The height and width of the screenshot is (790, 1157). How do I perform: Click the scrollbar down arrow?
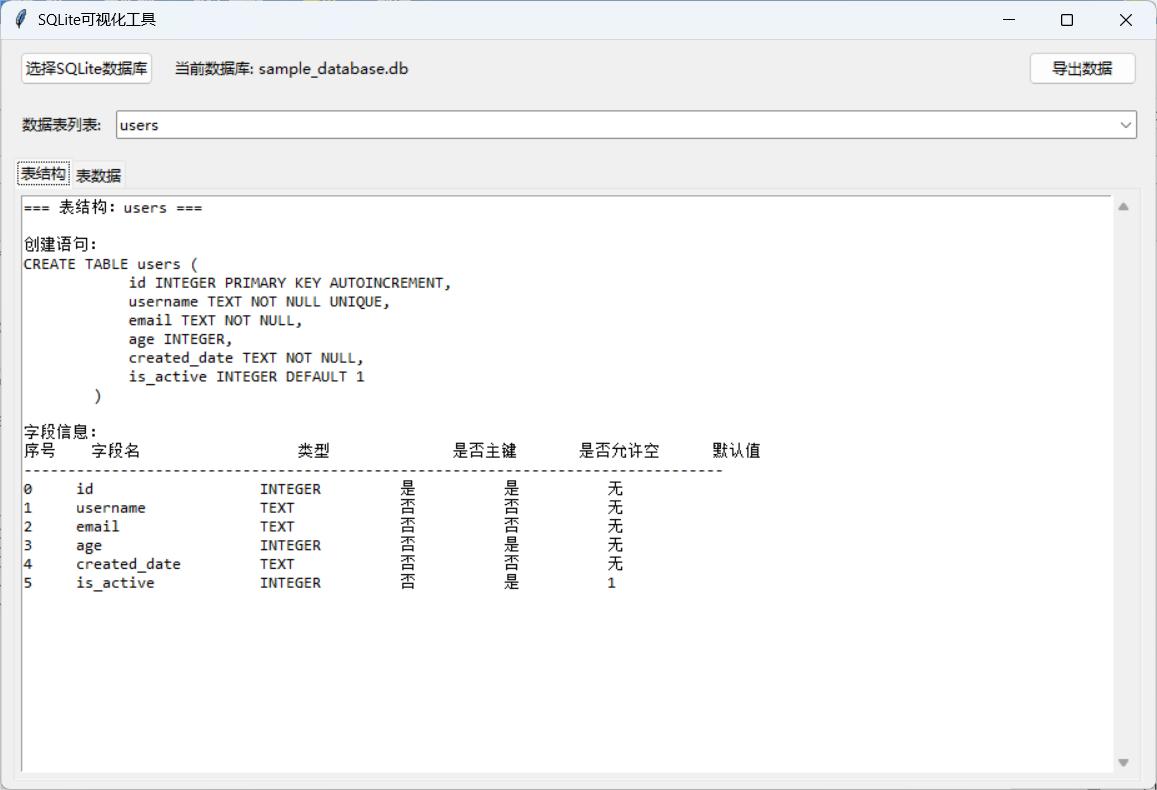(1122, 762)
